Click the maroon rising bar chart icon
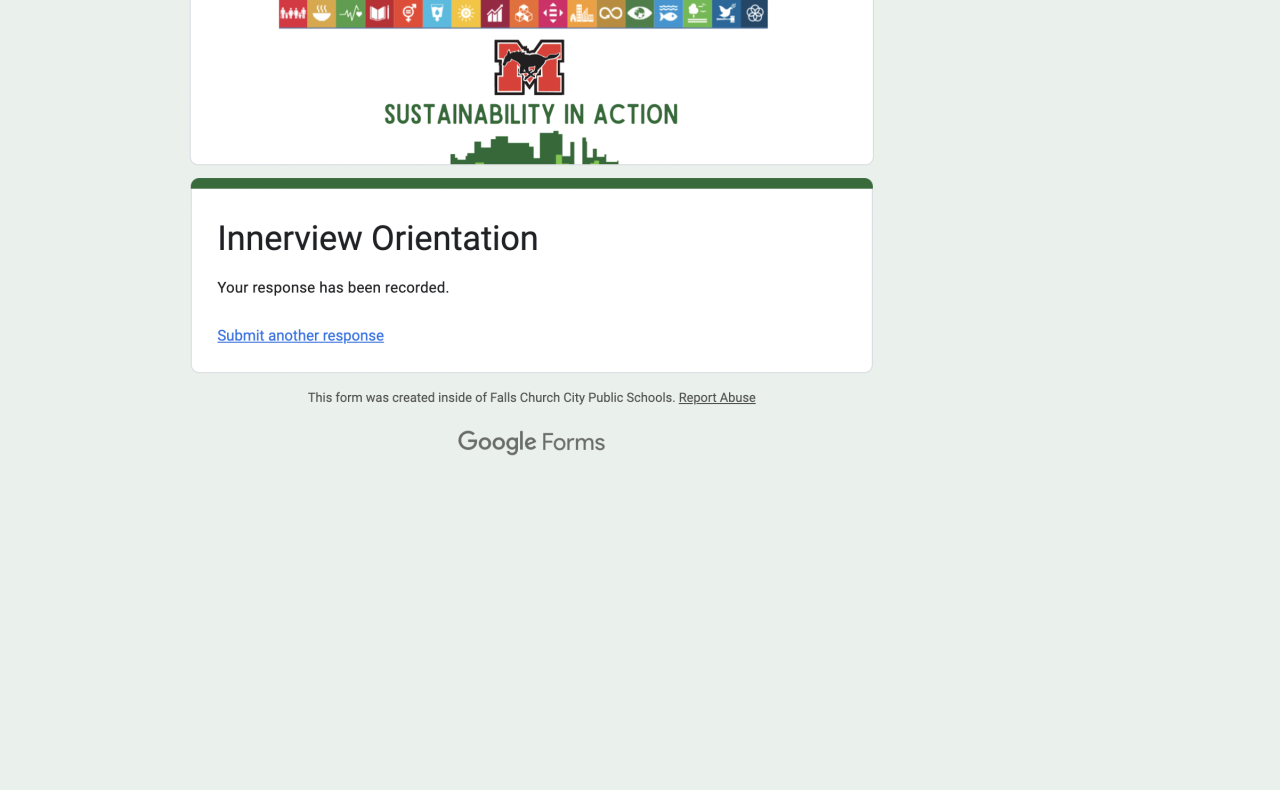Image resolution: width=1280 pixels, height=790 pixels. point(495,14)
